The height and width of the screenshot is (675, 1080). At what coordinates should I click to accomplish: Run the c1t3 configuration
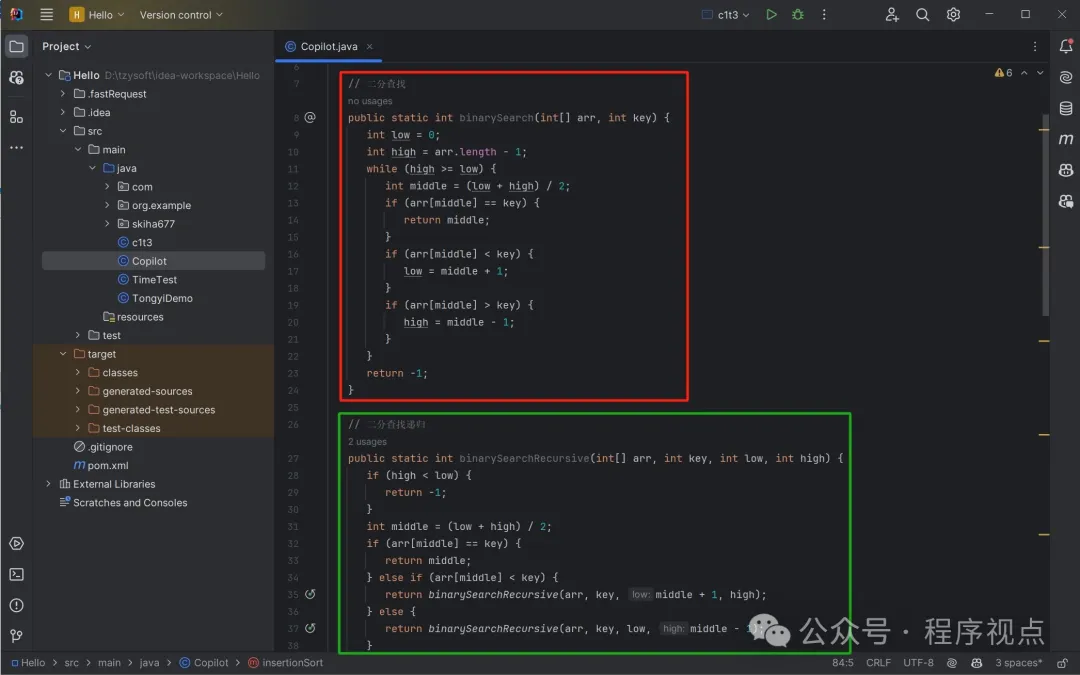[x=771, y=14]
